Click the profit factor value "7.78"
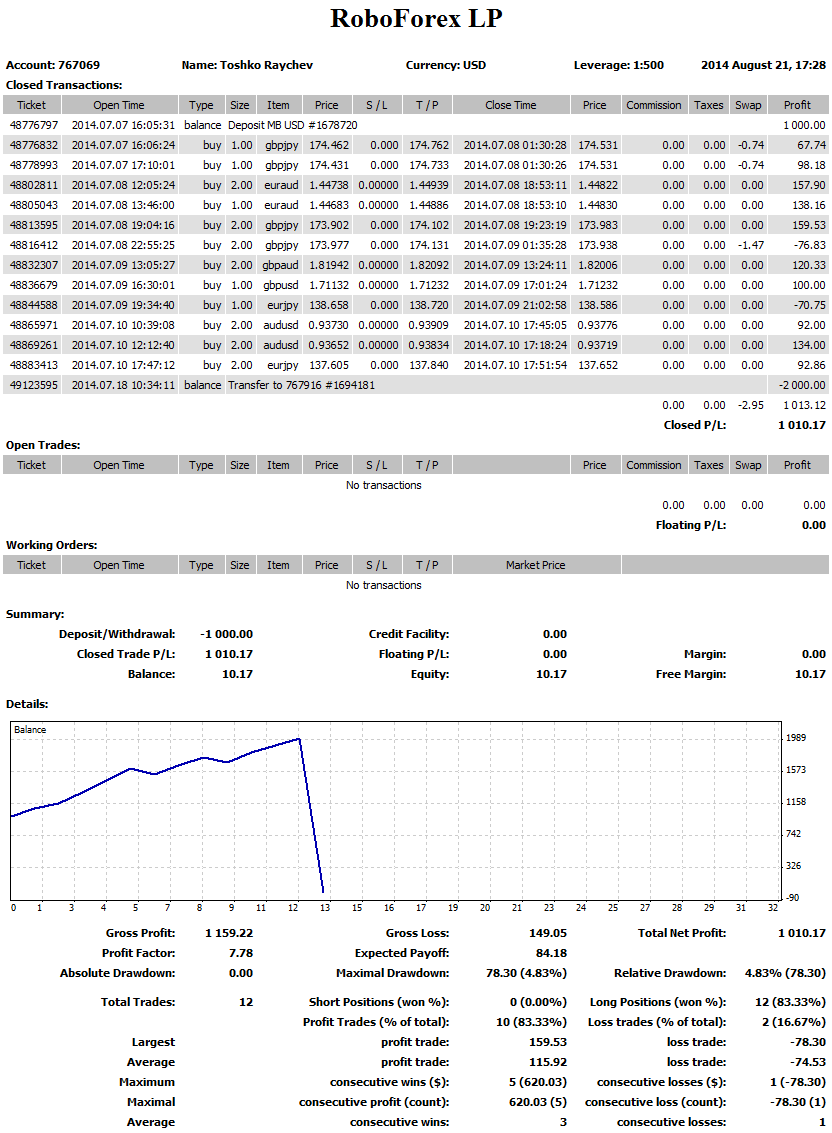The image size is (832, 1133). pyautogui.click(x=241, y=953)
